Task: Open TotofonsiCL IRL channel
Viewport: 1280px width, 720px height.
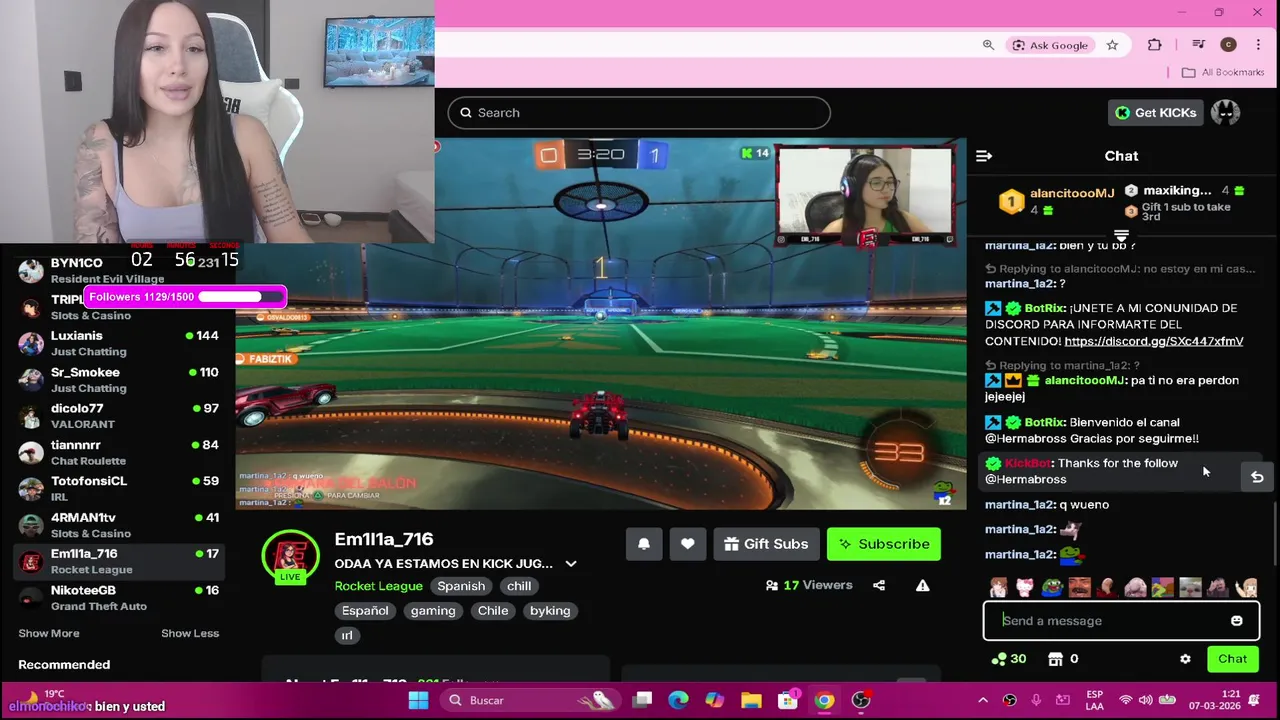Action: [x=120, y=488]
